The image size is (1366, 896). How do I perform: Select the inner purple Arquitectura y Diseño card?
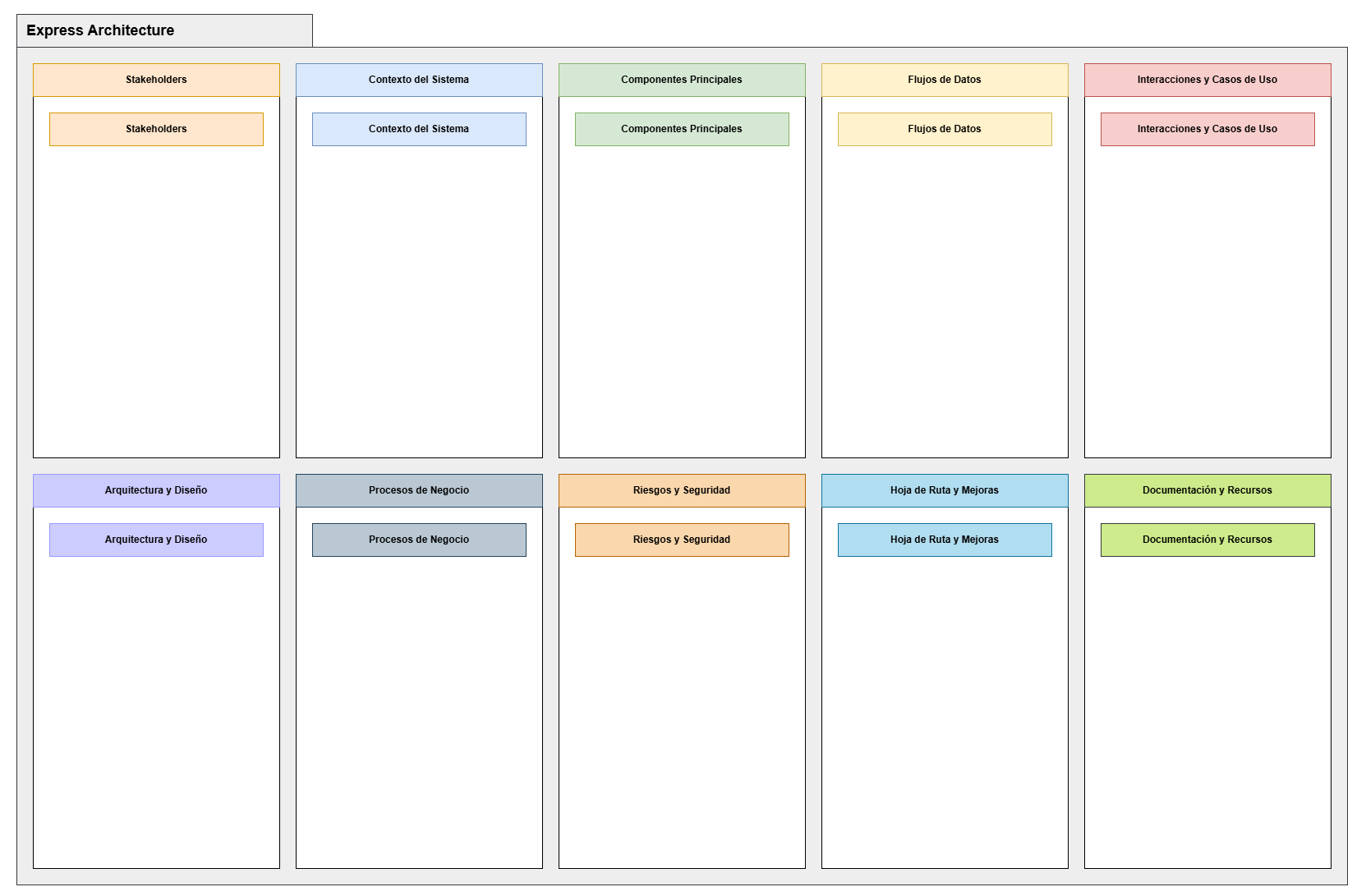tap(156, 540)
